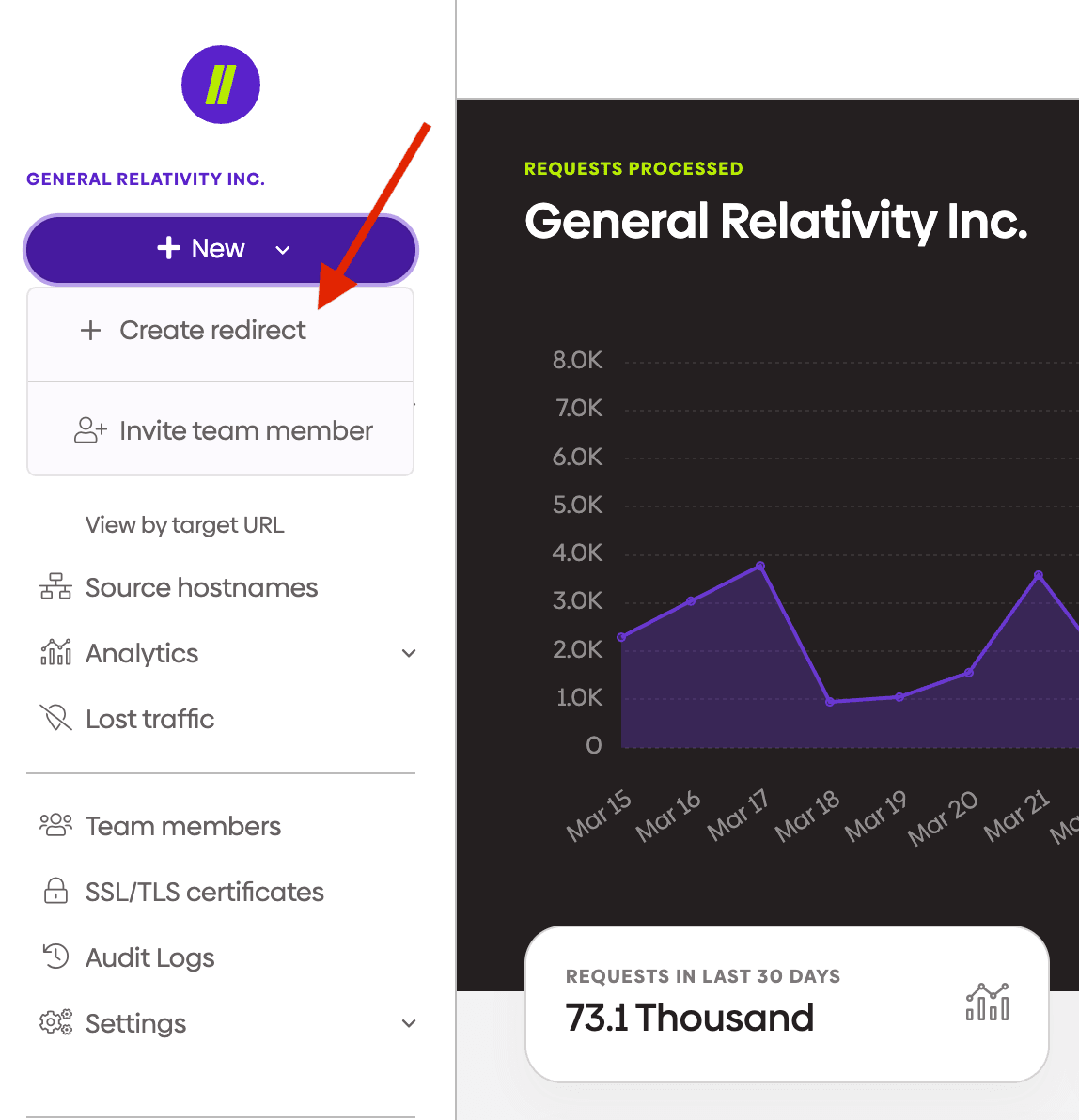This screenshot has height=1120, width=1079.
Task: Open Analytics via its bar chart icon
Action: coord(55,652)
